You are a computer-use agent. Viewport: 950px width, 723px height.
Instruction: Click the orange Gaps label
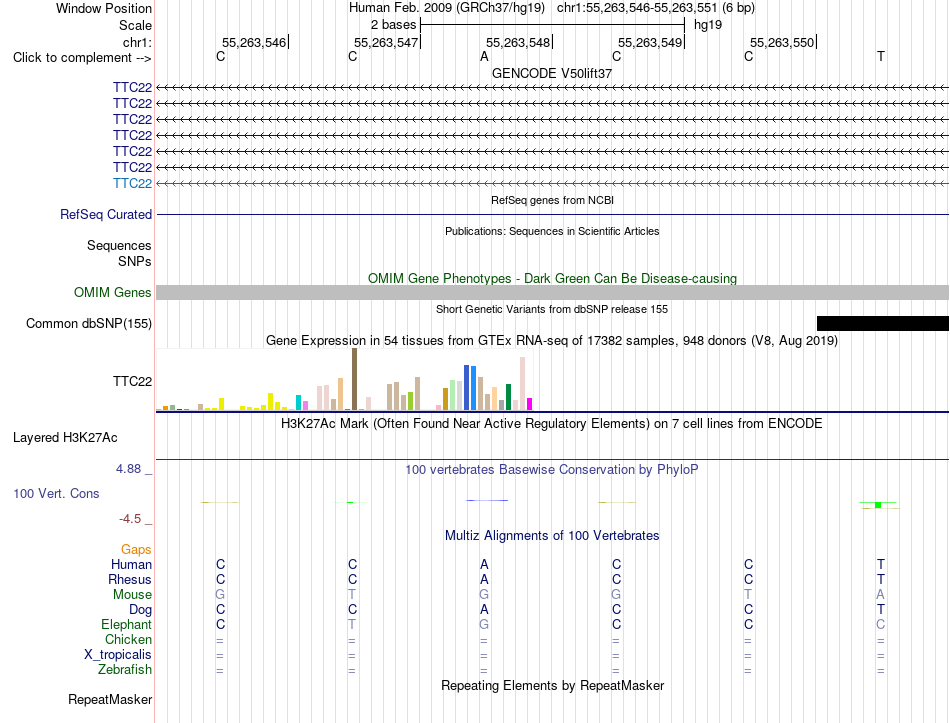(136, 550)
